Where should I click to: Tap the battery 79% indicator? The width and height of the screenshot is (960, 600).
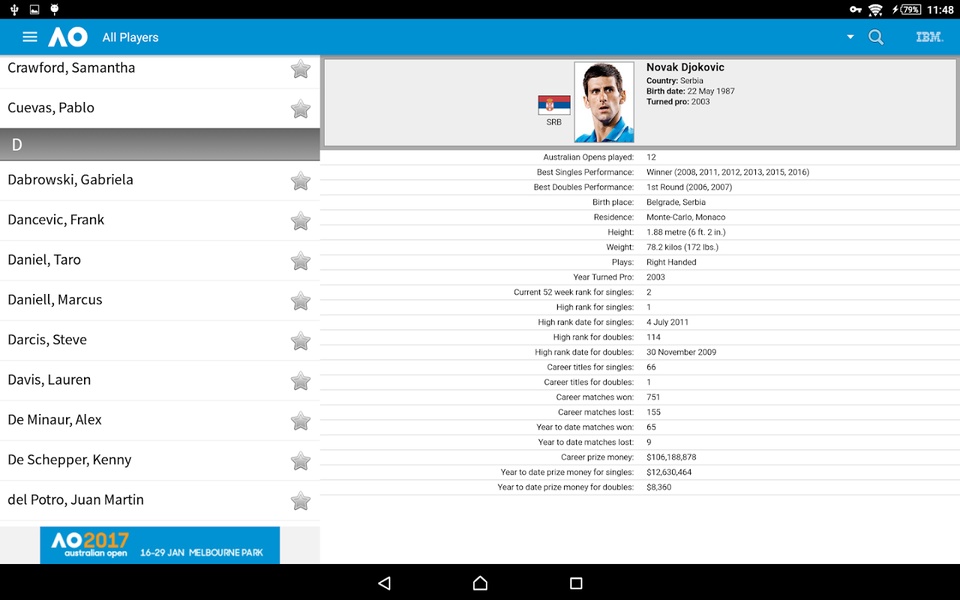tap(907, 9)
